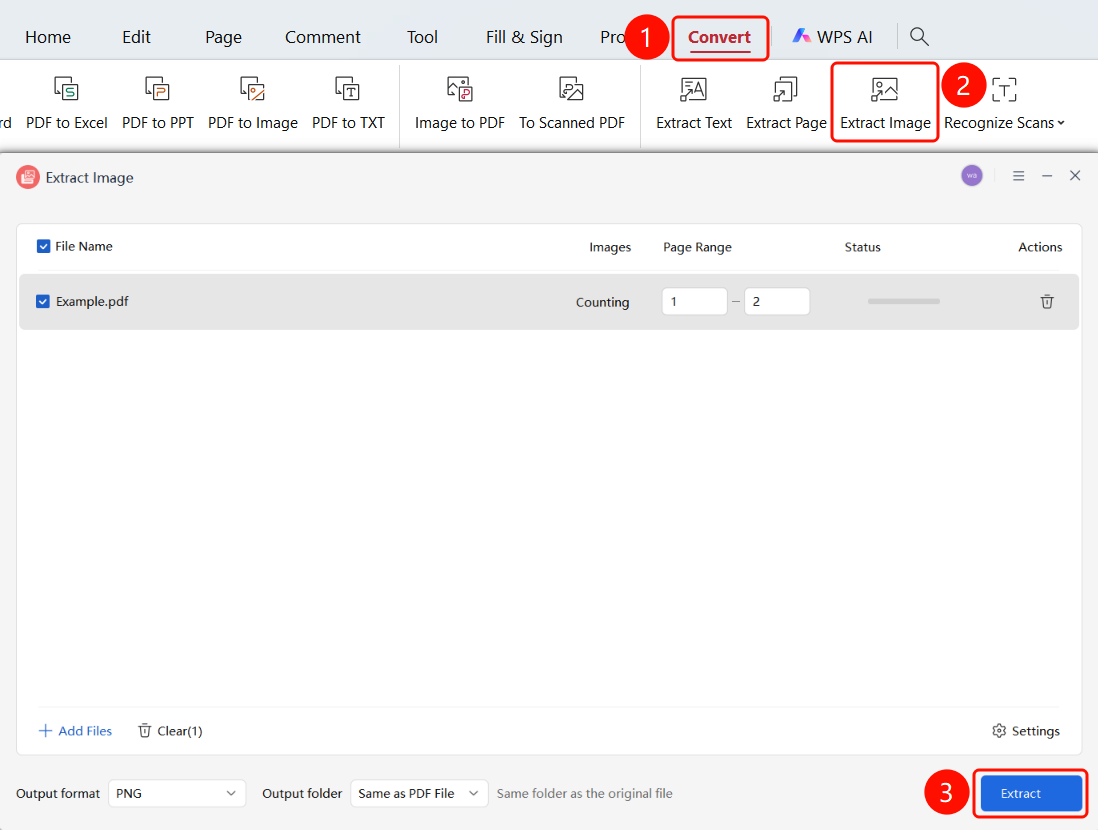
Task: Uncheck the Example.pdf file checkbox
Action: point(43,301)
